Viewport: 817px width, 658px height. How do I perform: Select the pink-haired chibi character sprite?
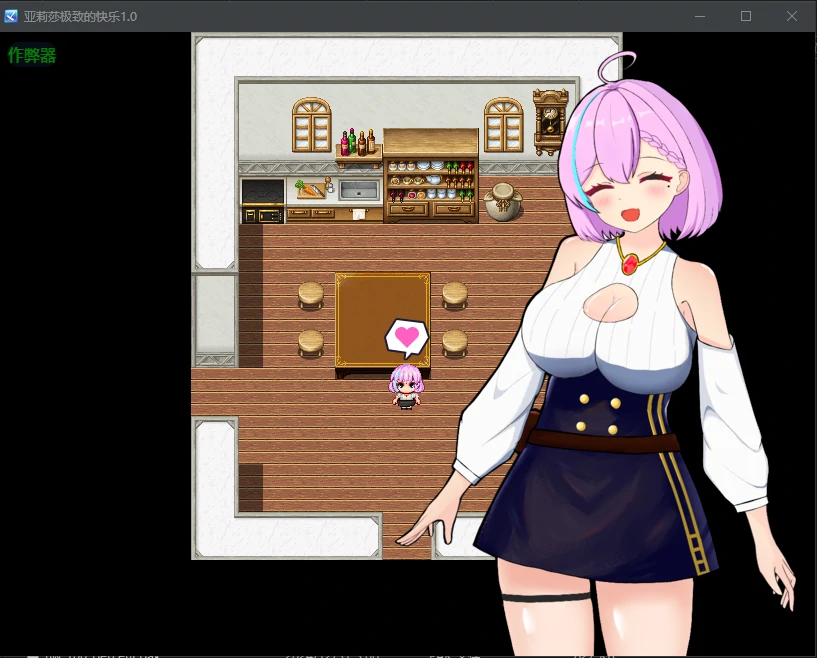tap(406, 386)
